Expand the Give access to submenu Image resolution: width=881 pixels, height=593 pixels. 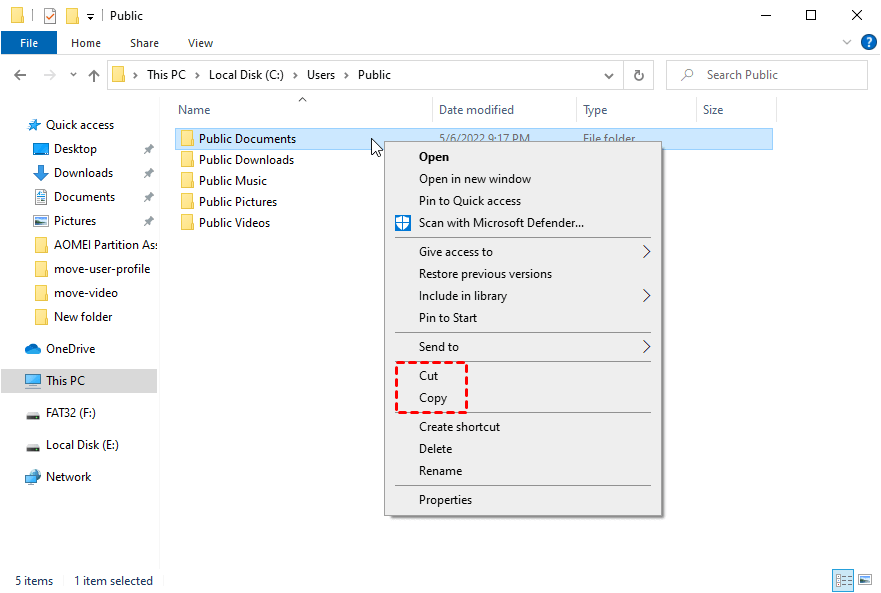[x=646, y=252]
